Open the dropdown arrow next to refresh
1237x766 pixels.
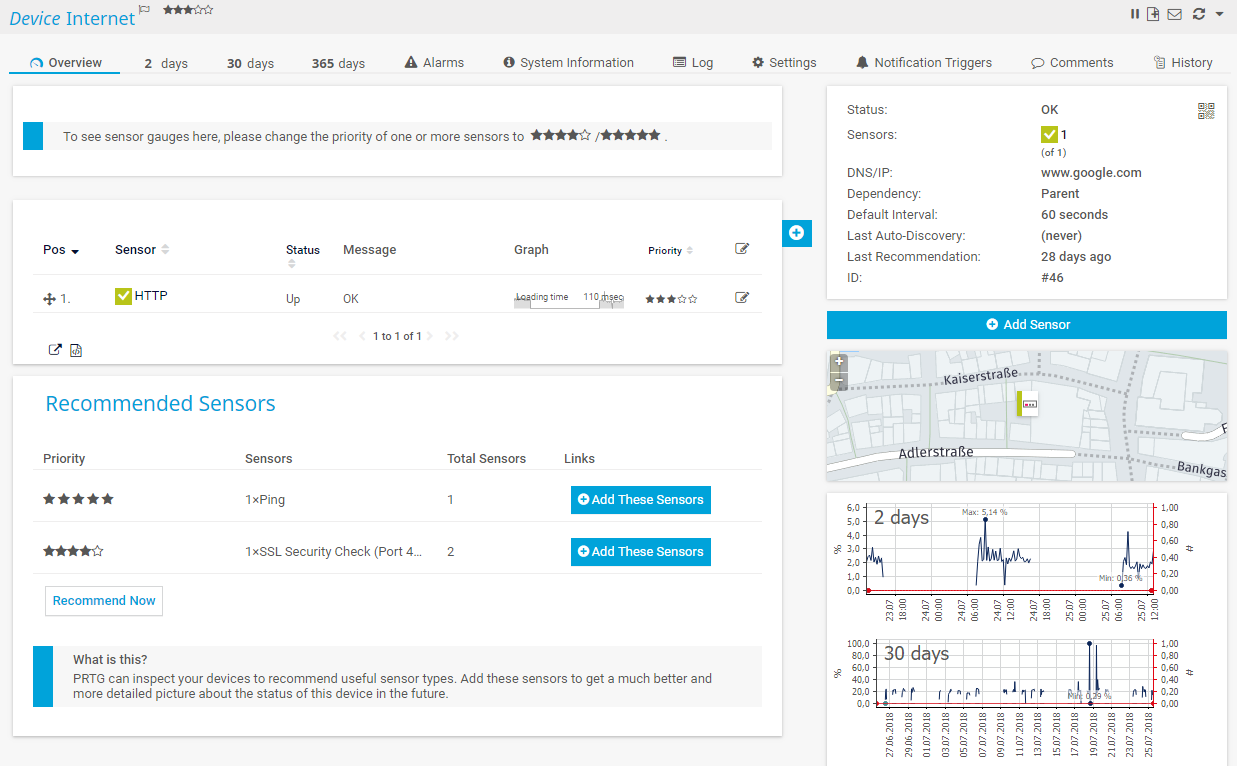[1219, 14]
